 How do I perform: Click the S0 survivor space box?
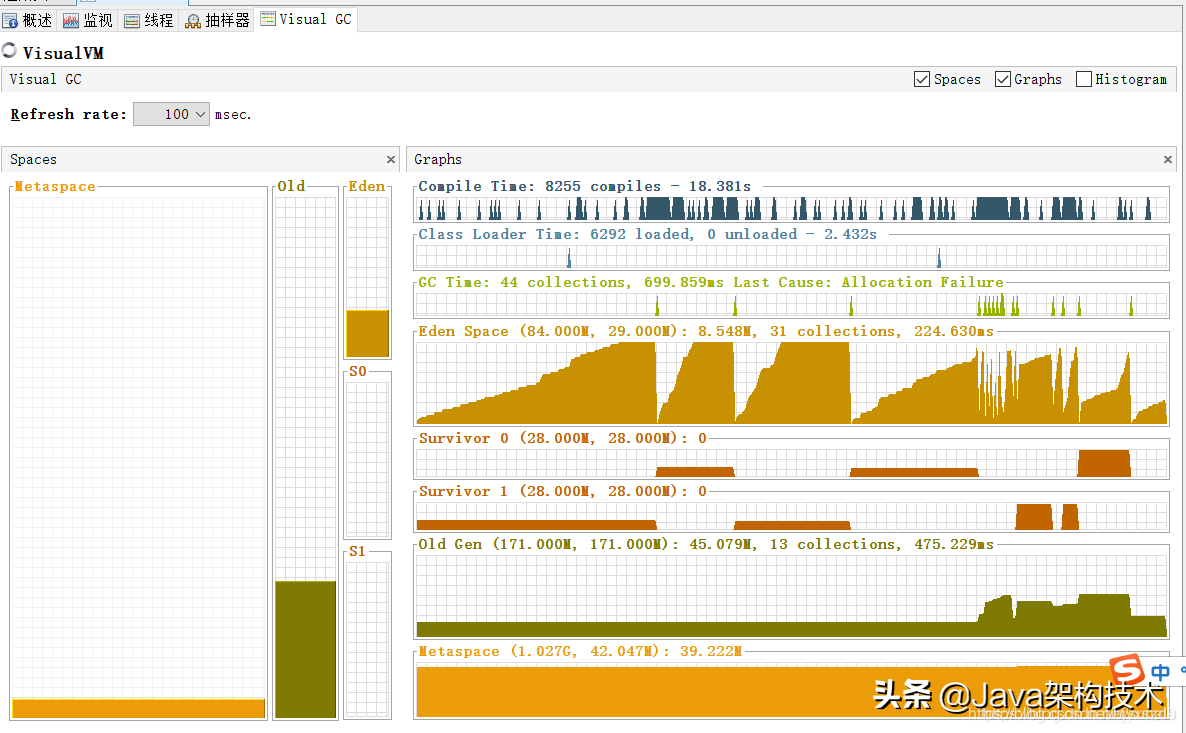tap(368, 459)
